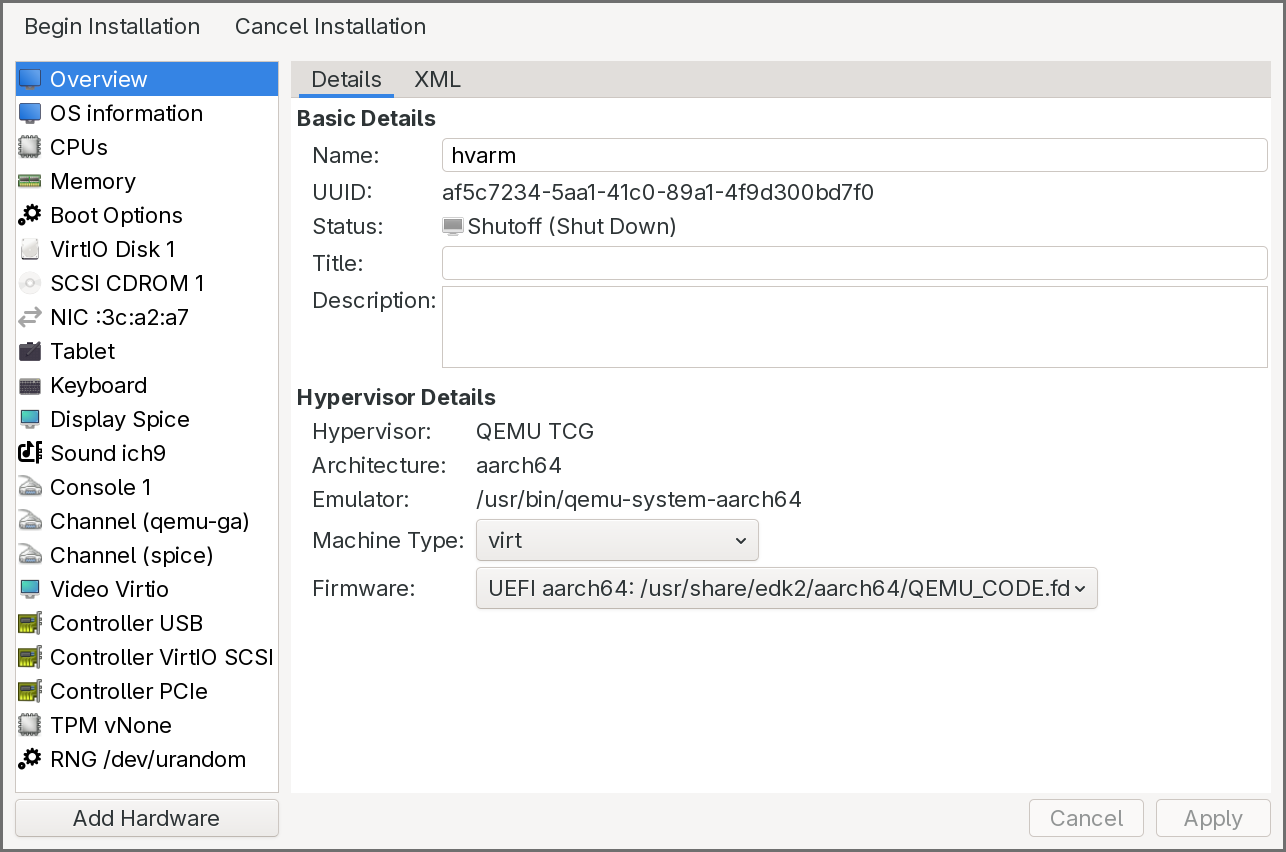1286x852 pixels.
Task: Click the Display Spice screen icon
Action: pos(31,419)
